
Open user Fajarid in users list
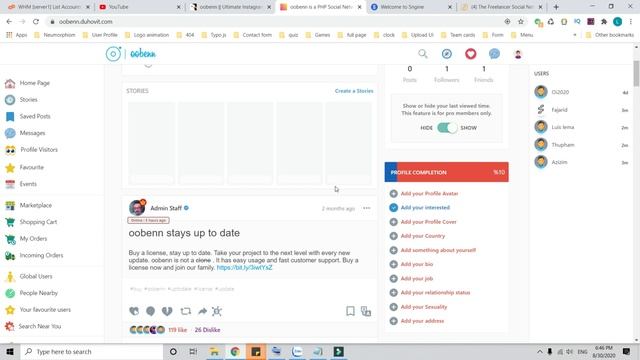pos(559,110)
